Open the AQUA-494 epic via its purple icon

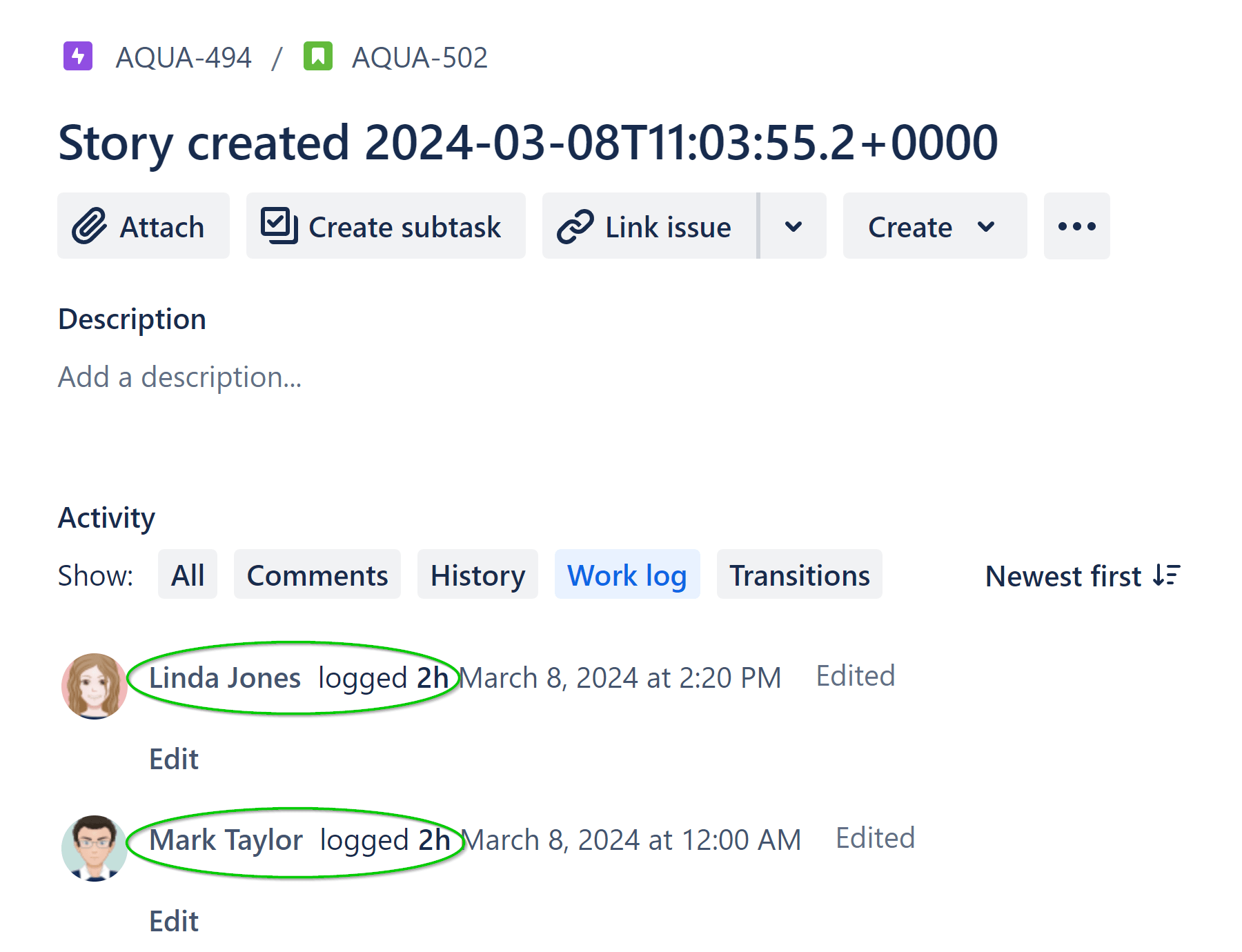point(78,57)
